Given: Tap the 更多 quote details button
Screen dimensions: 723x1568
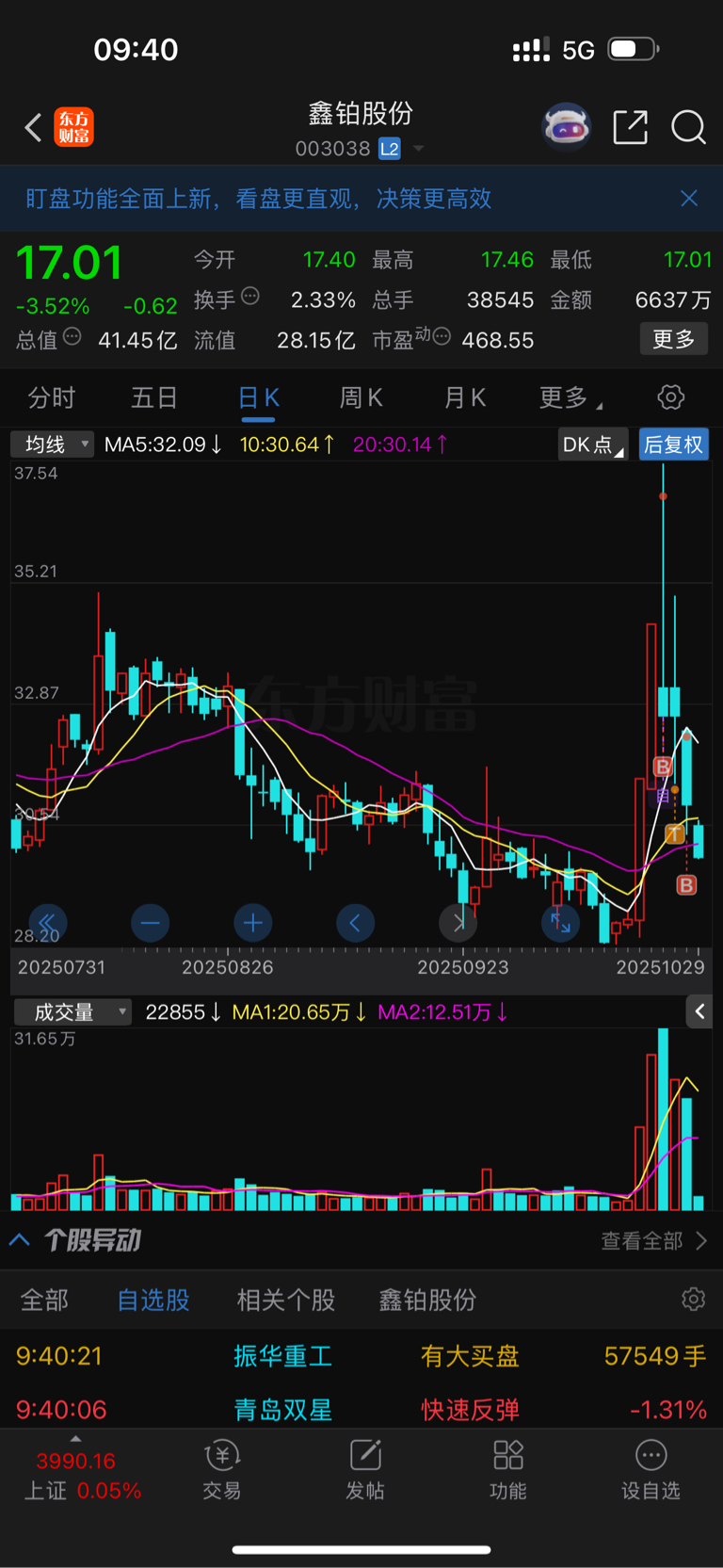Looking at the screenshot, I should (x=674, y=339).
